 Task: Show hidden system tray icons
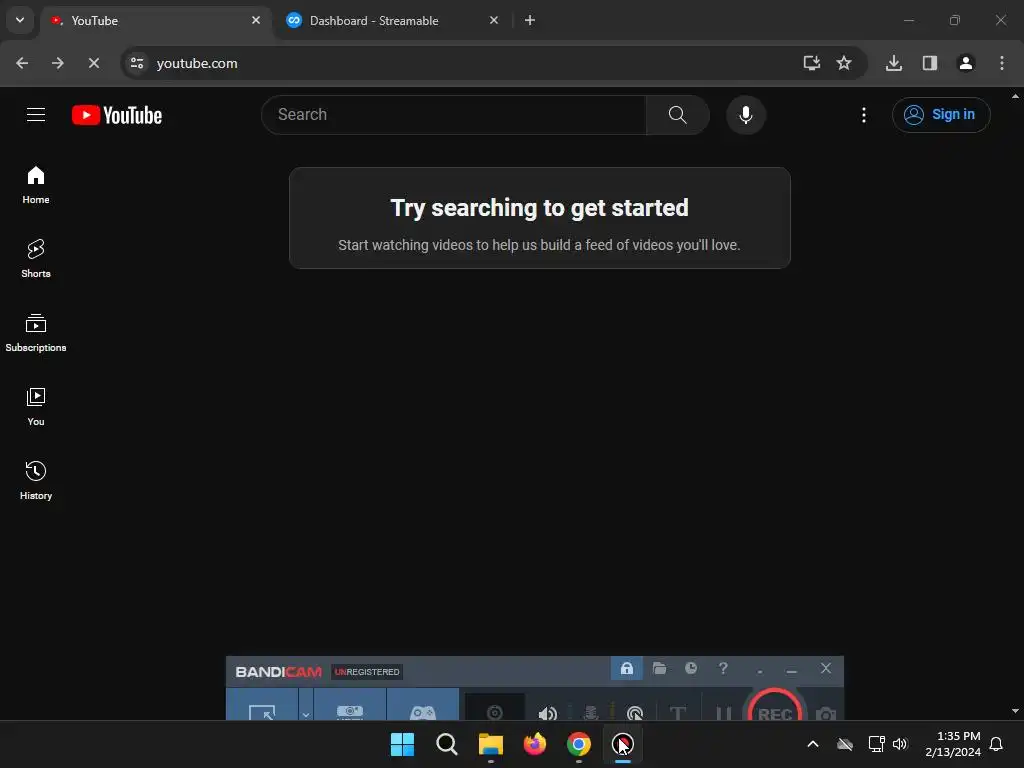[x=813, y=744]
